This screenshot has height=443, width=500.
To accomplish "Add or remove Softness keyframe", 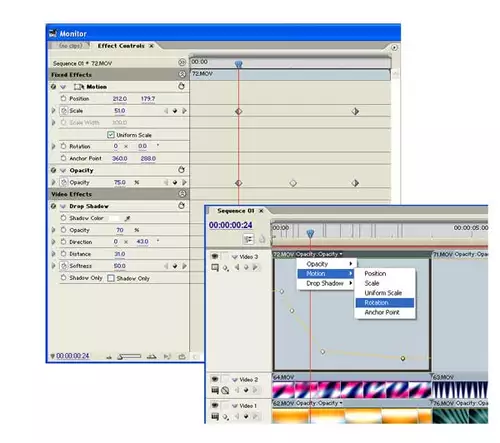I will (x=175, y=266).
